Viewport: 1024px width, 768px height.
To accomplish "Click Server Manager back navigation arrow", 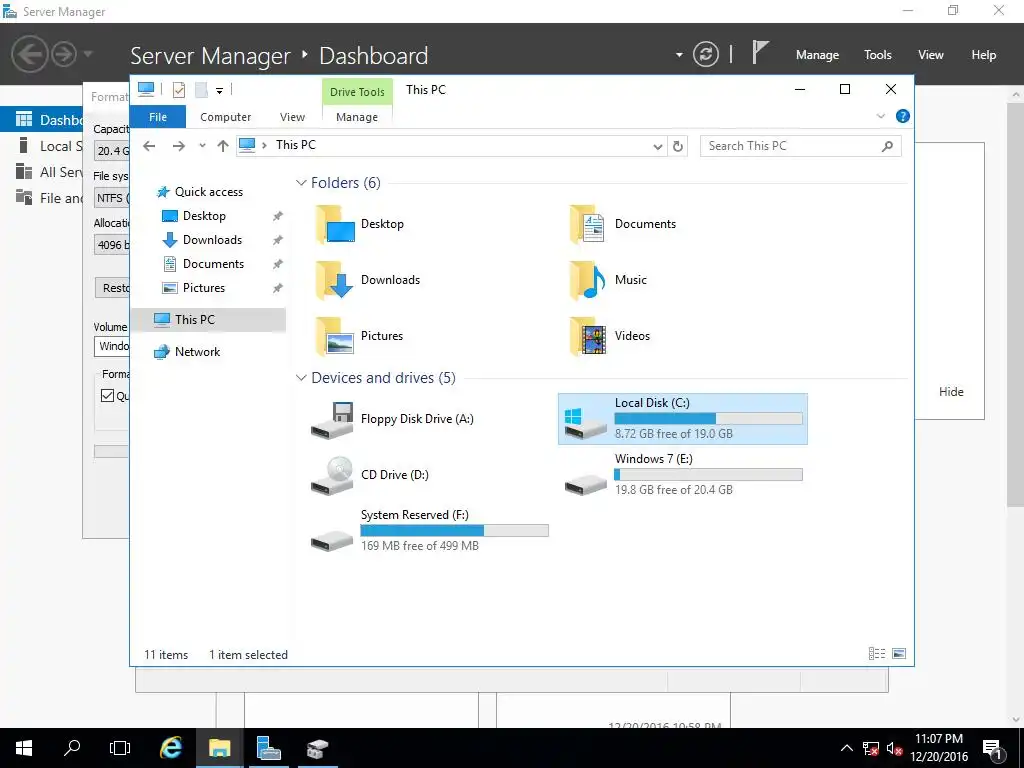I will pyautogui.click(x=29, y=54).
